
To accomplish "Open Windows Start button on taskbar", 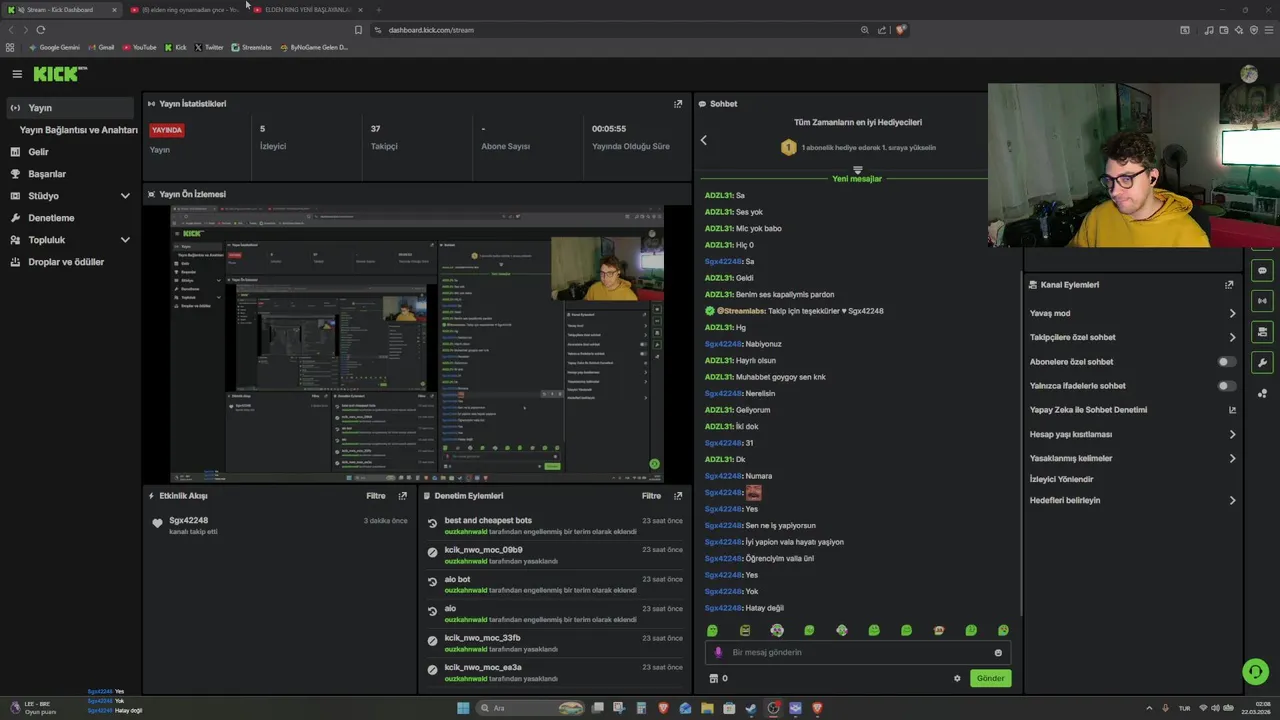I will [x=463, y=708].
